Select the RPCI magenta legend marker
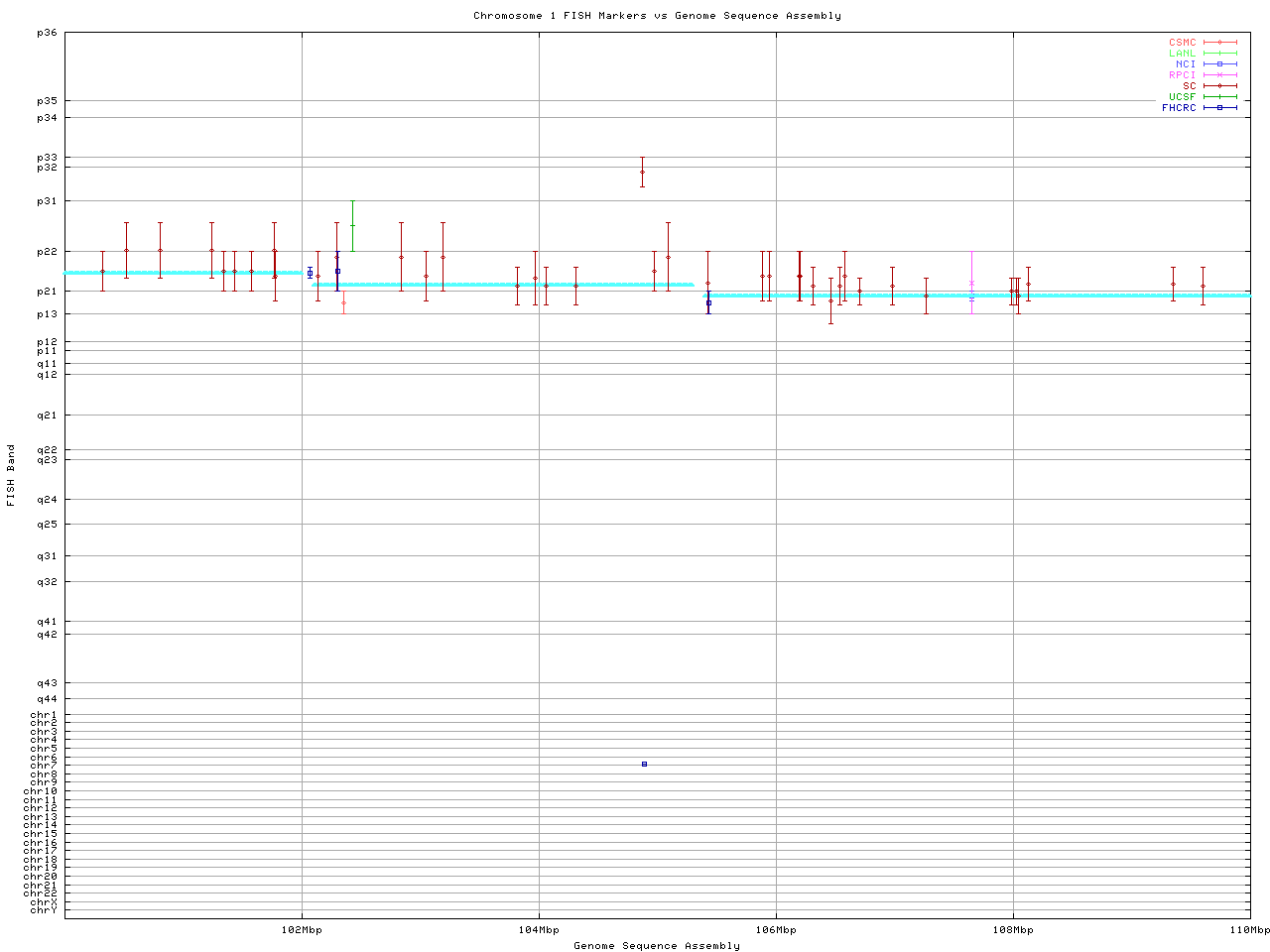This screenshot has width=1270, height=952. click(x=1219, y=75)
